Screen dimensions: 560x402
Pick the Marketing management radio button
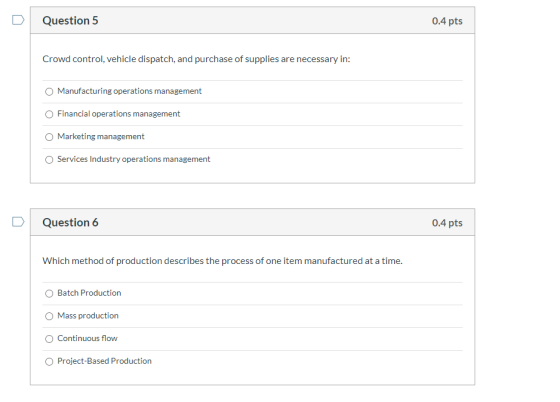tap(49, 137)
